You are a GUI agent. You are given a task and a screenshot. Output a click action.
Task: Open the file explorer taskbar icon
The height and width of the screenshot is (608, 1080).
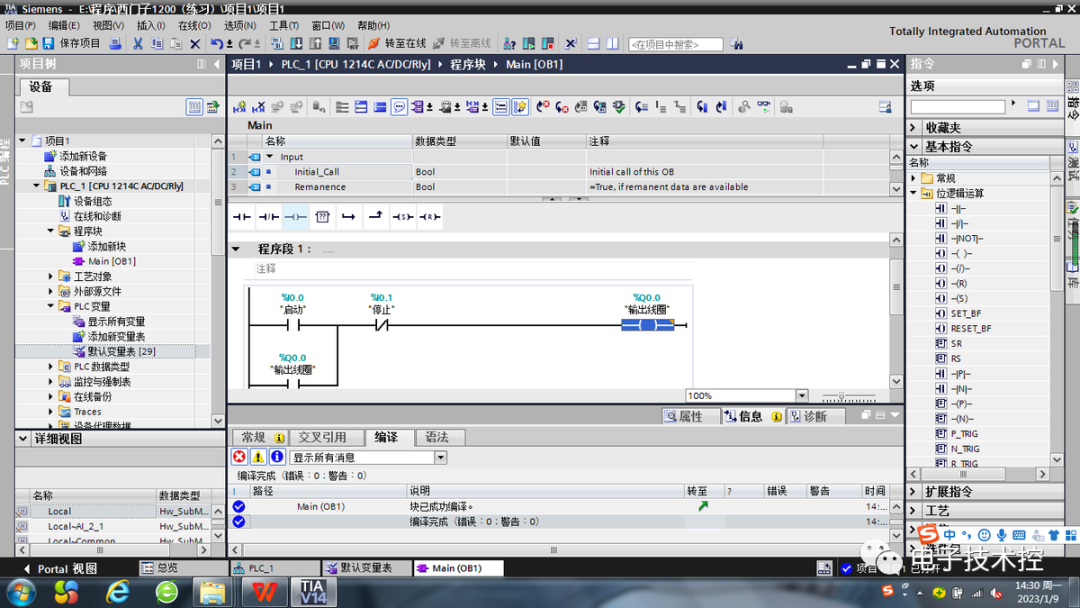213,592
